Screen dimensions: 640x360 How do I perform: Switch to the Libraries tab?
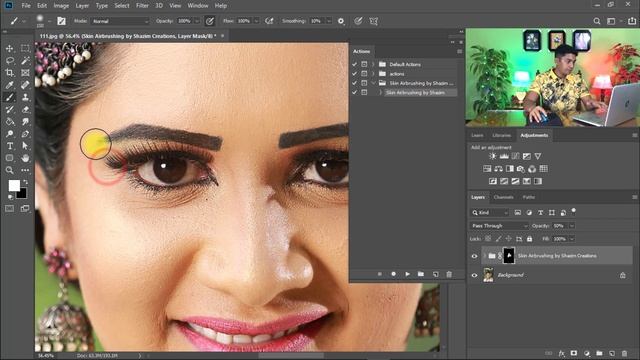pyautogui.click(x=502, y=136)
